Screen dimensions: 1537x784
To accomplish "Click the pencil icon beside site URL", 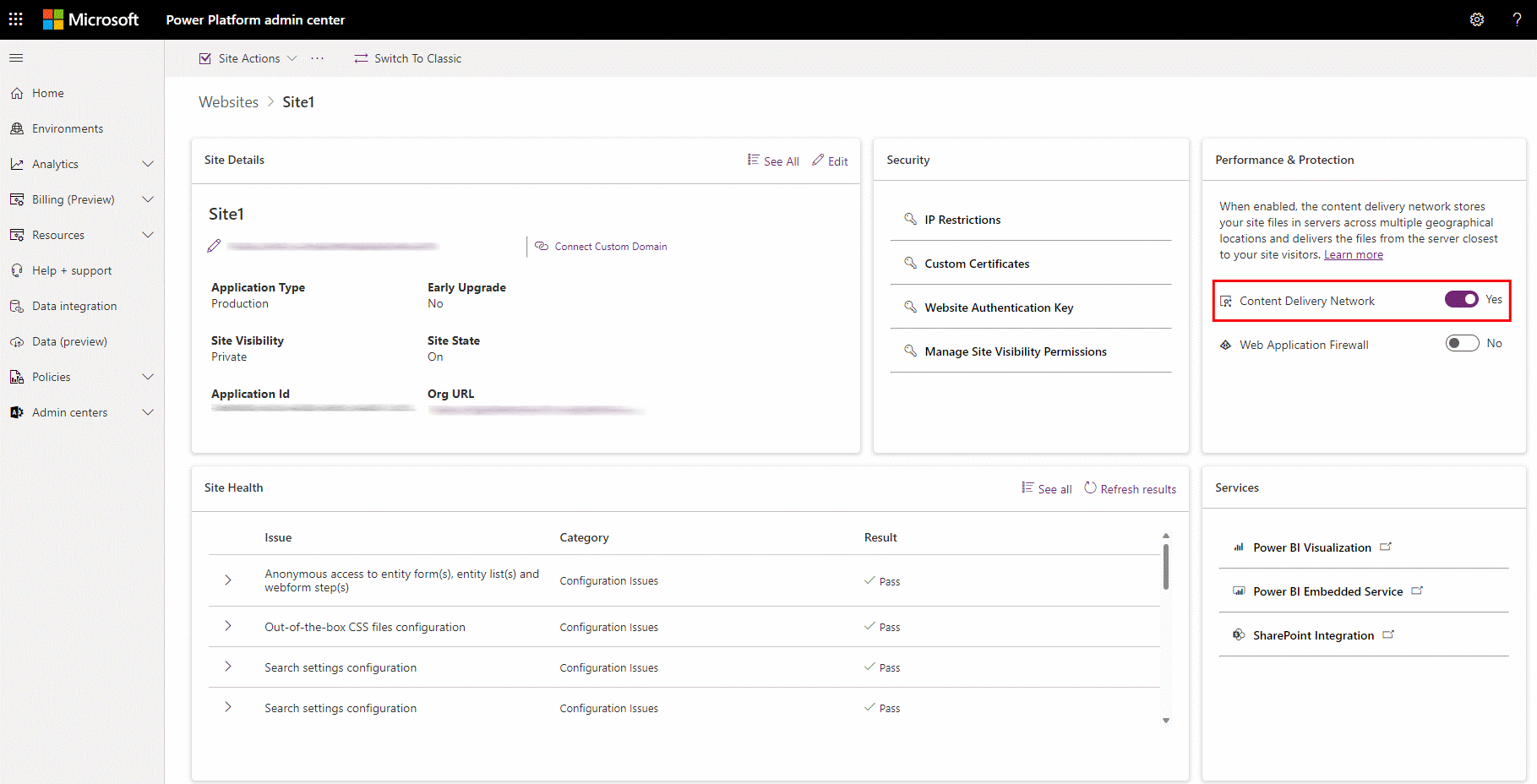I will pyautogui.click(x=214, y=246).
